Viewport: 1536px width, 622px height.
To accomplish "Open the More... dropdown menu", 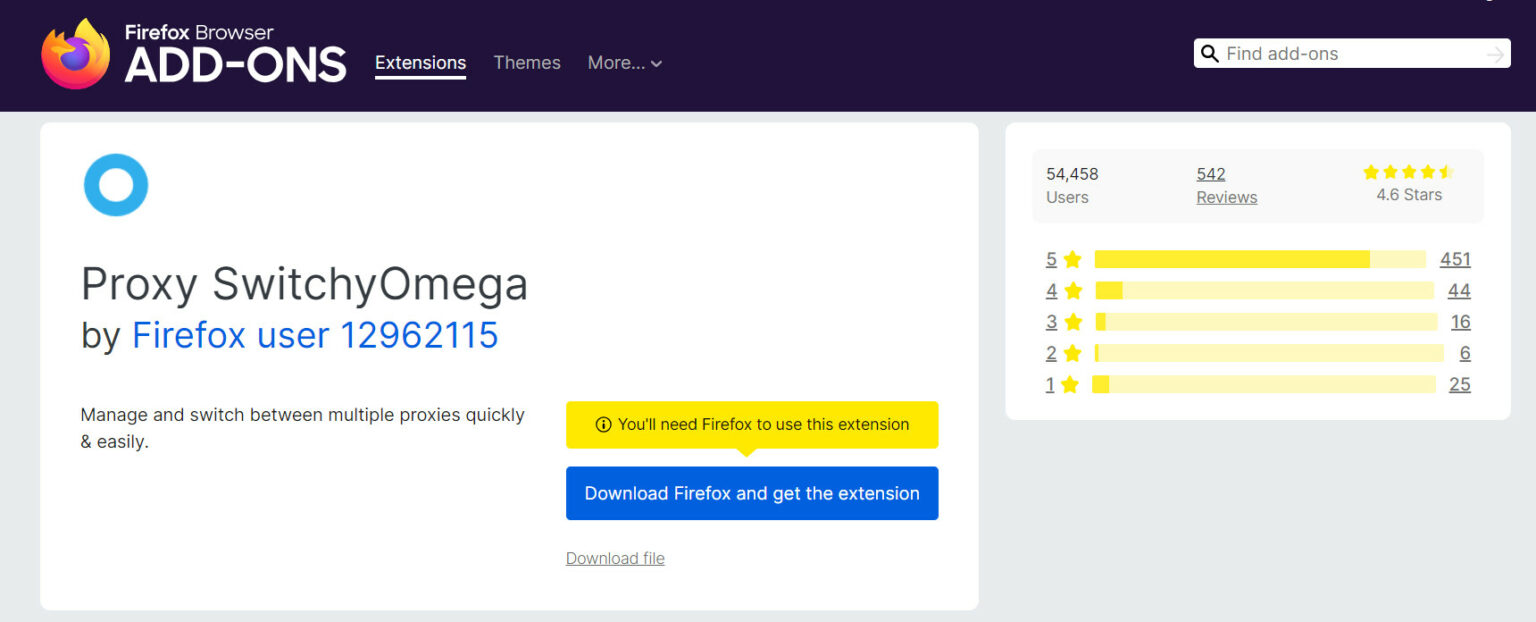I will click(624, 62).
